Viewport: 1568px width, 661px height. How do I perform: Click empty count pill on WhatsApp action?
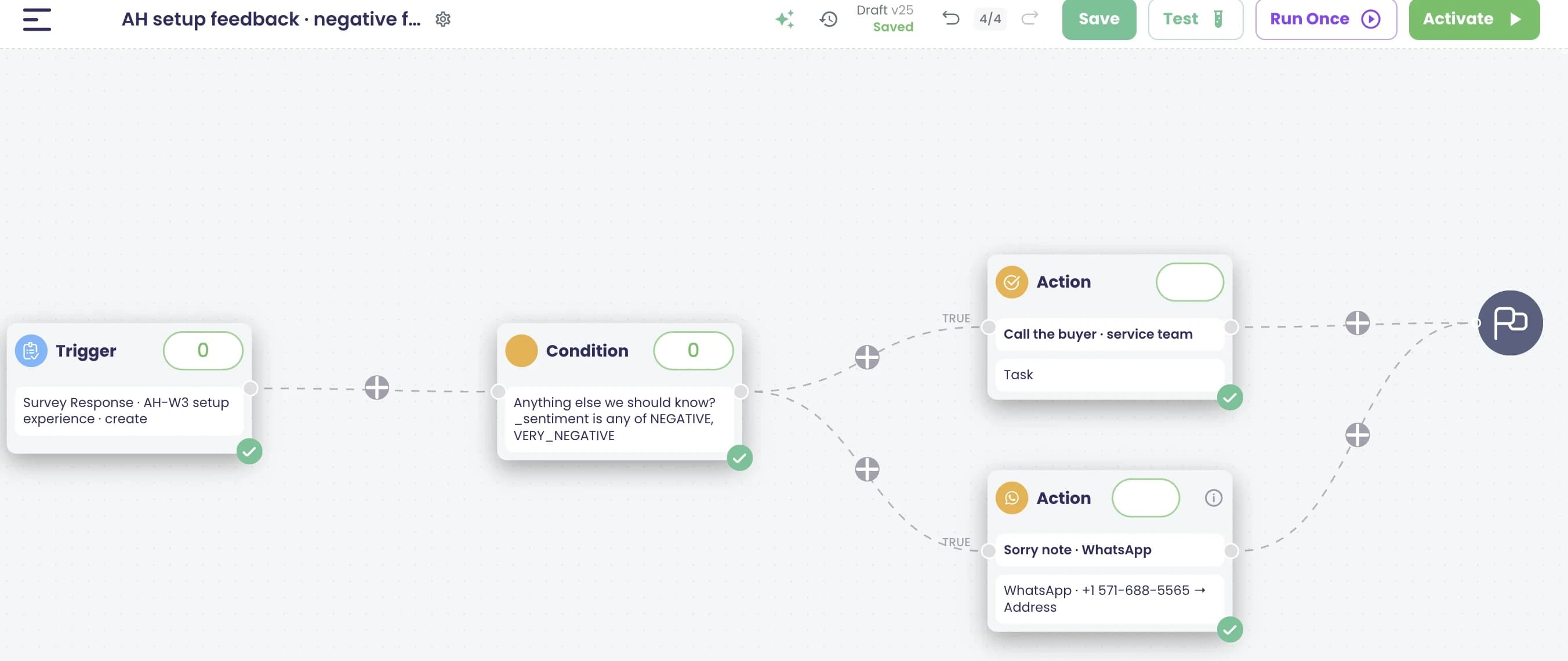tap(1146, 498)
